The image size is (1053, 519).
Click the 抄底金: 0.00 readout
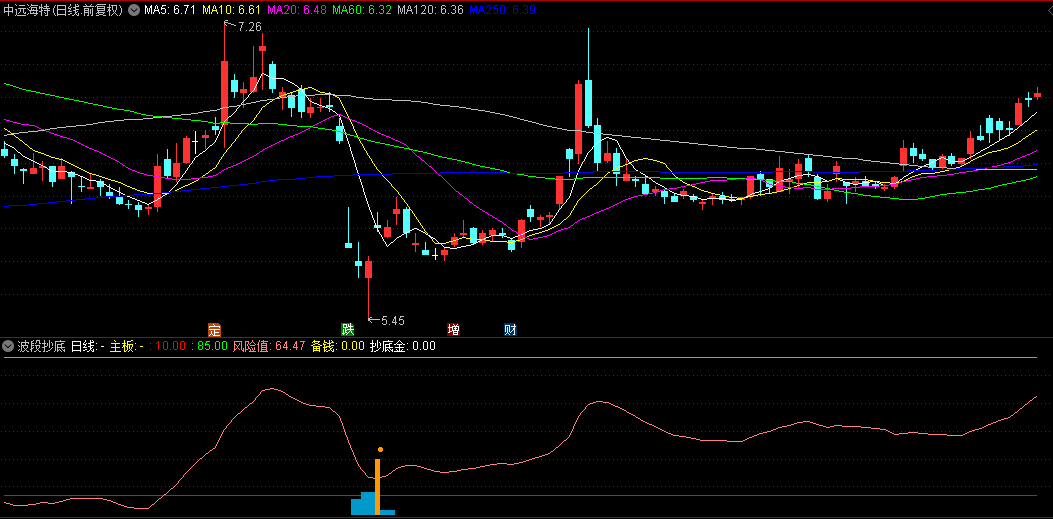[403, 346]
